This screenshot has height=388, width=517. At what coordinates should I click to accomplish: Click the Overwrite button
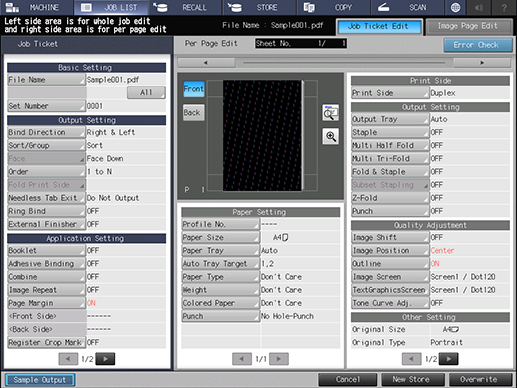coord(480,380)
